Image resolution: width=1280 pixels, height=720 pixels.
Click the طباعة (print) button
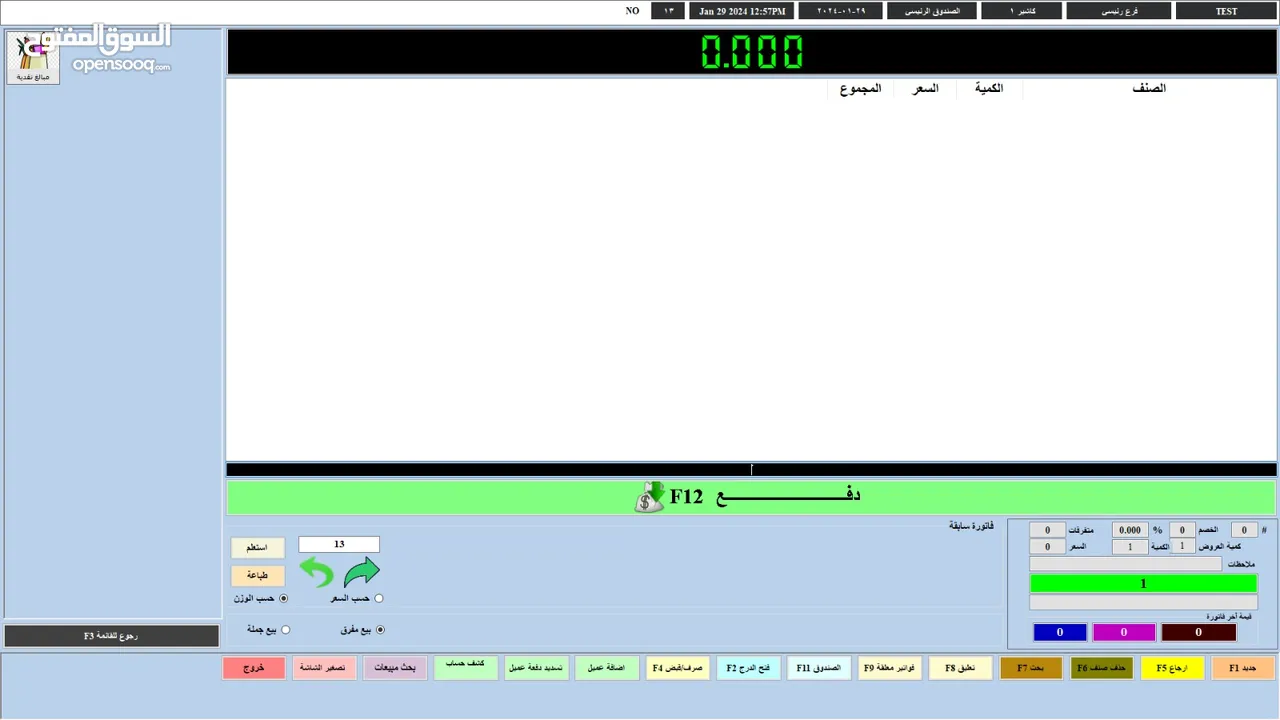click(258, 576)
